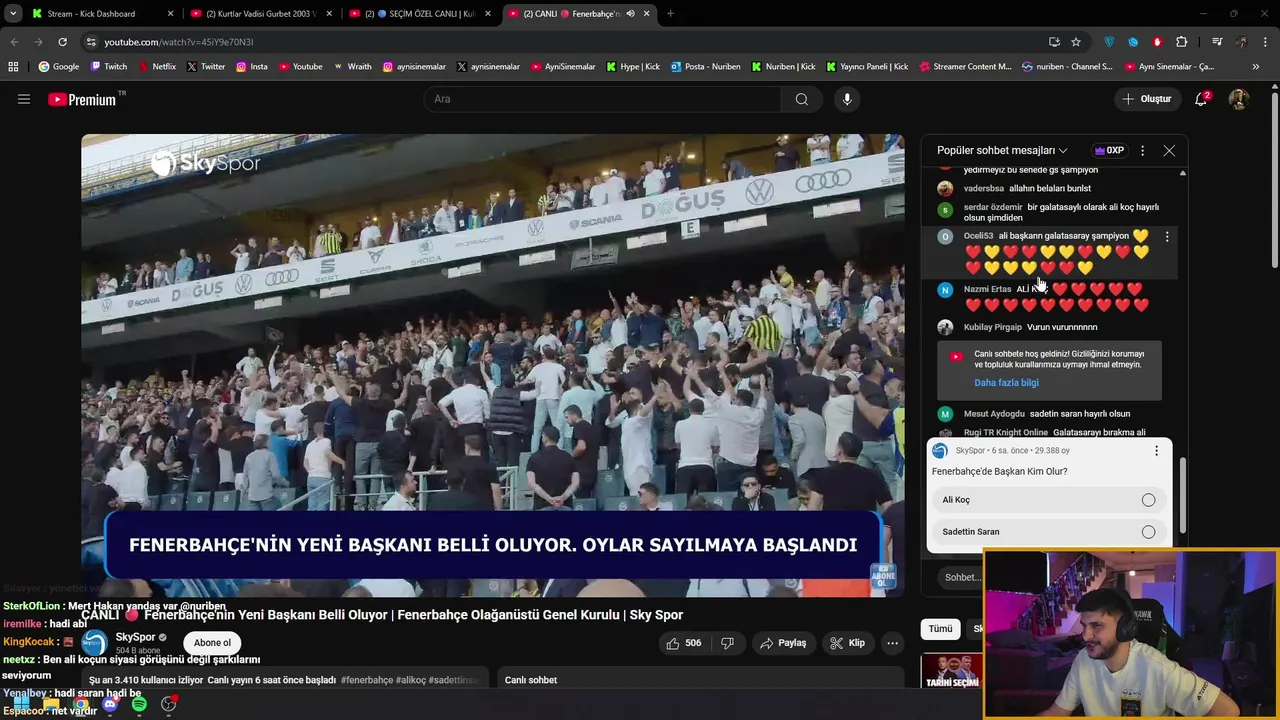Image resolution: width=1280 pixels, height=720 pixels.
Task: Open the Yayıncı Paneli | Kick bookmark
Action: pos(867,67)
